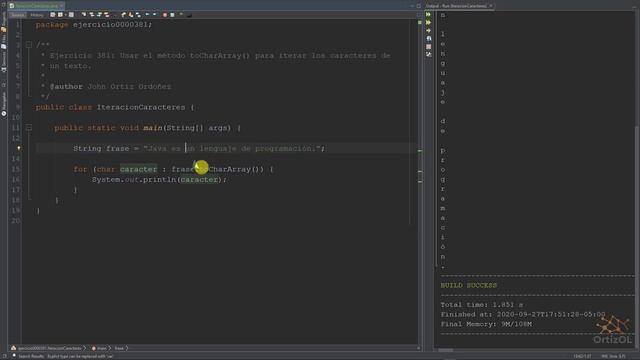Screen dimensions: 640x360
Task: Click the Shift Line Left icon
Action: (147, 15)
